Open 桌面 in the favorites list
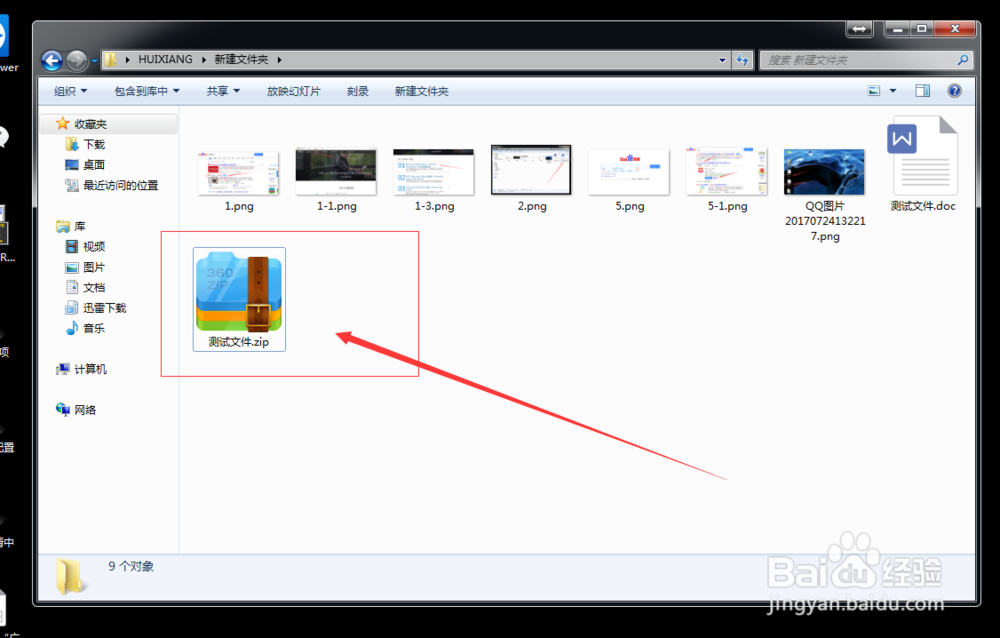 (94, 165)
